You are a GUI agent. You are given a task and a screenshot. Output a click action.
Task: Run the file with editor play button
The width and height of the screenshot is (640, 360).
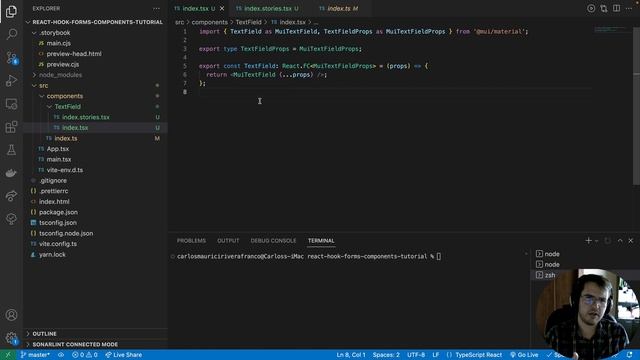(591, 9)
